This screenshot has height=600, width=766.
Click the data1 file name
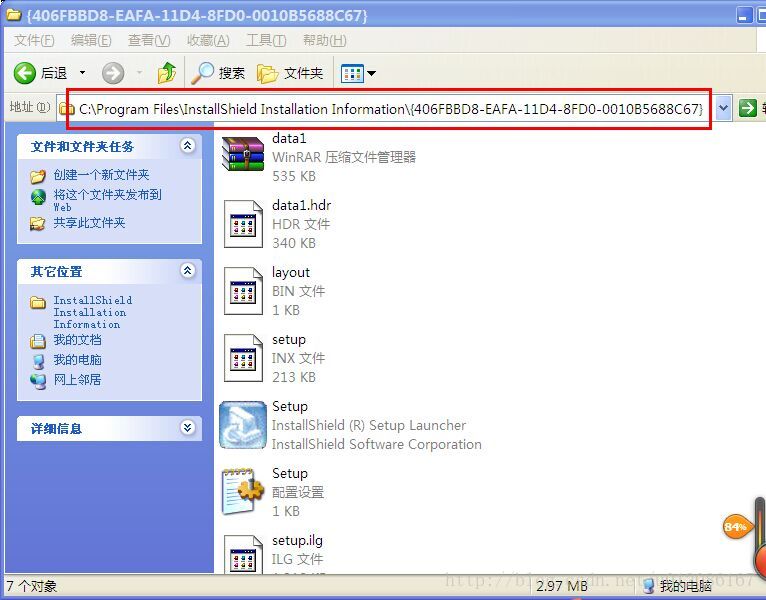[x=289, y=138]
